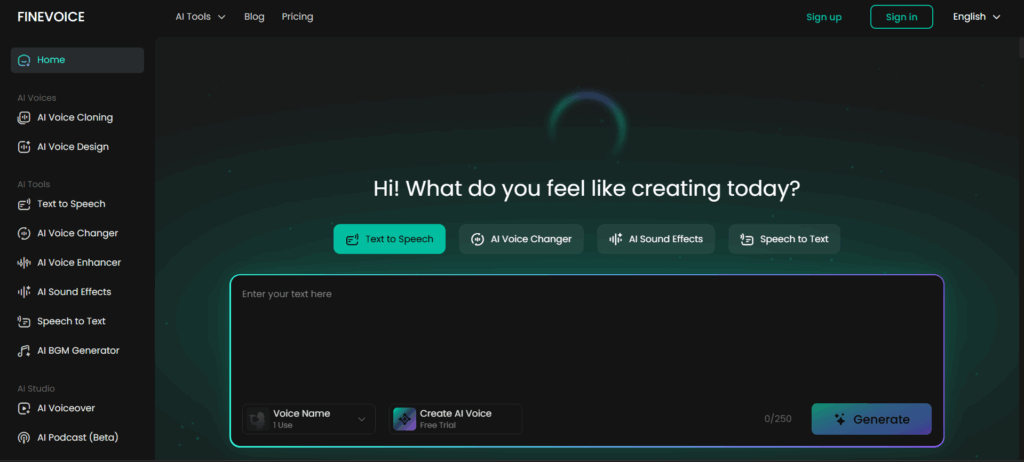Screen dimensions: 1024x462
Task: Open AI Voice Enhancer waveform icon
Action: pyautogui.click(x=24, y=263)
